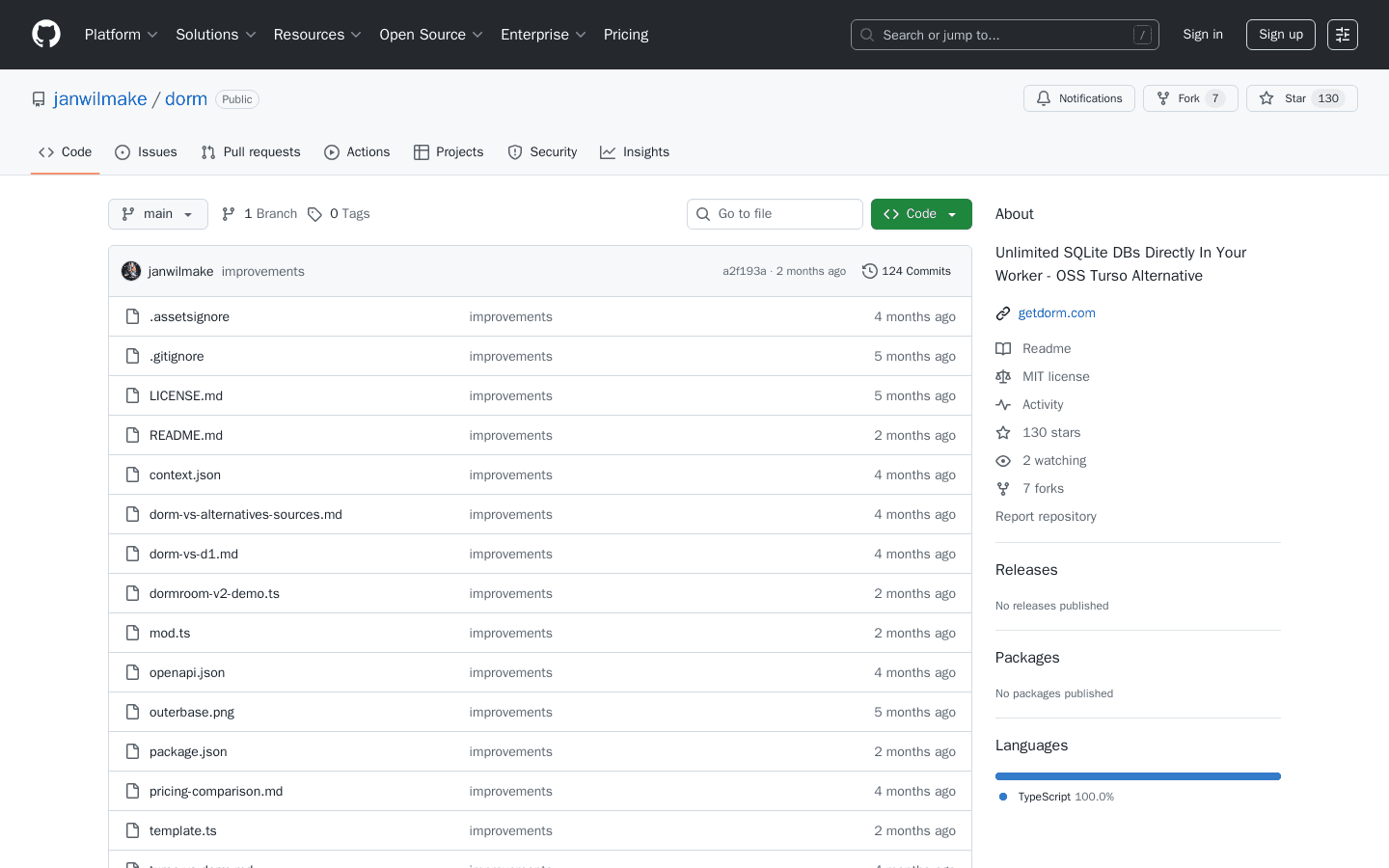
Task: Open janwilmake owner profile link
Action: (x=100, y=99)
